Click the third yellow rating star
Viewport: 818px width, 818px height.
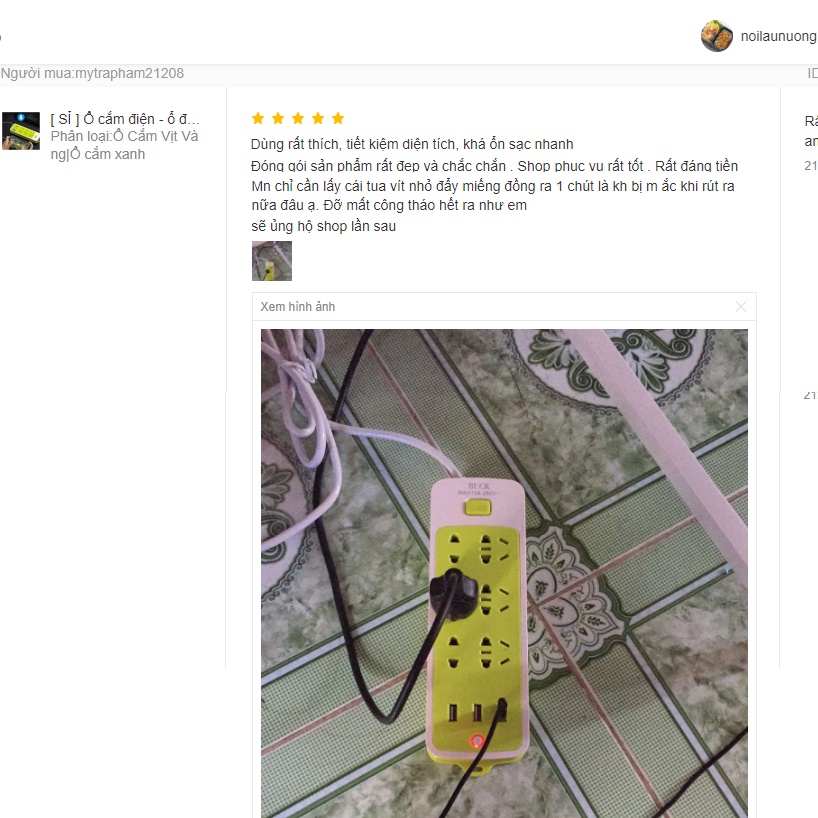tap(298, 118)
